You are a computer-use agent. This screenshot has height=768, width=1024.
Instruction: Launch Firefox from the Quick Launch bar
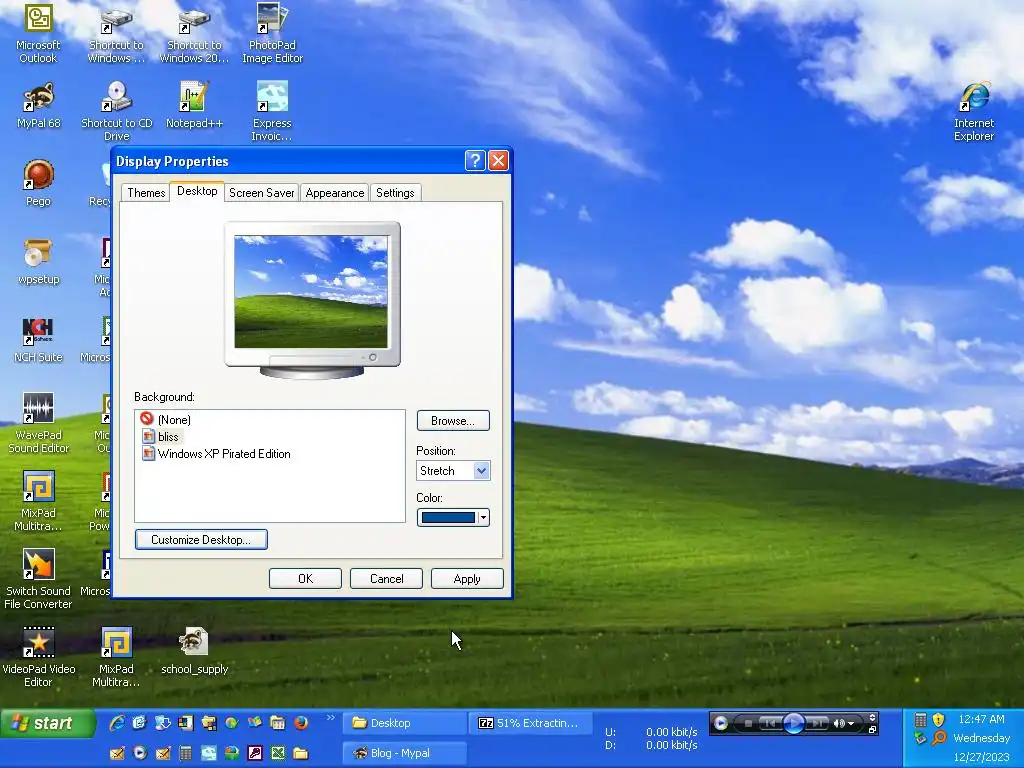(x=300, y=723)
